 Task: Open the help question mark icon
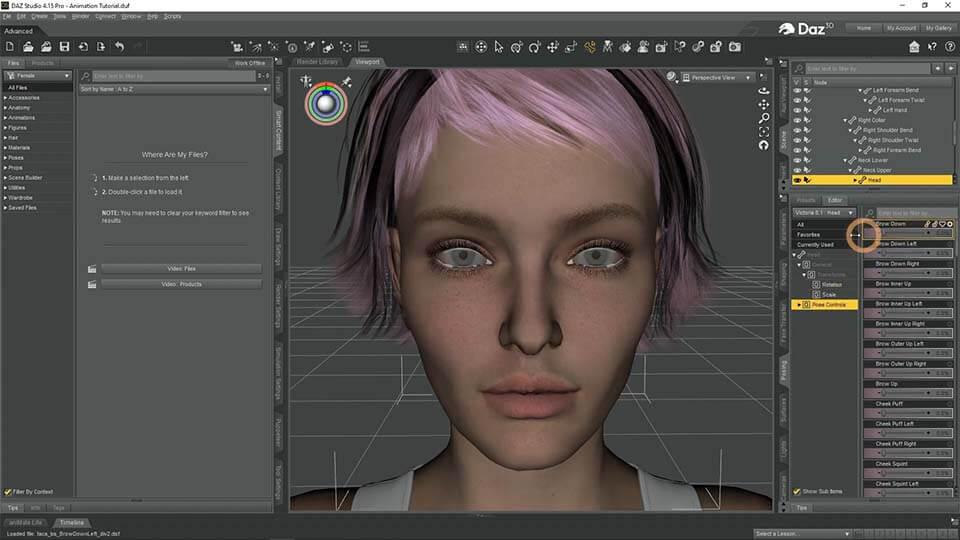tap(950, 47)
